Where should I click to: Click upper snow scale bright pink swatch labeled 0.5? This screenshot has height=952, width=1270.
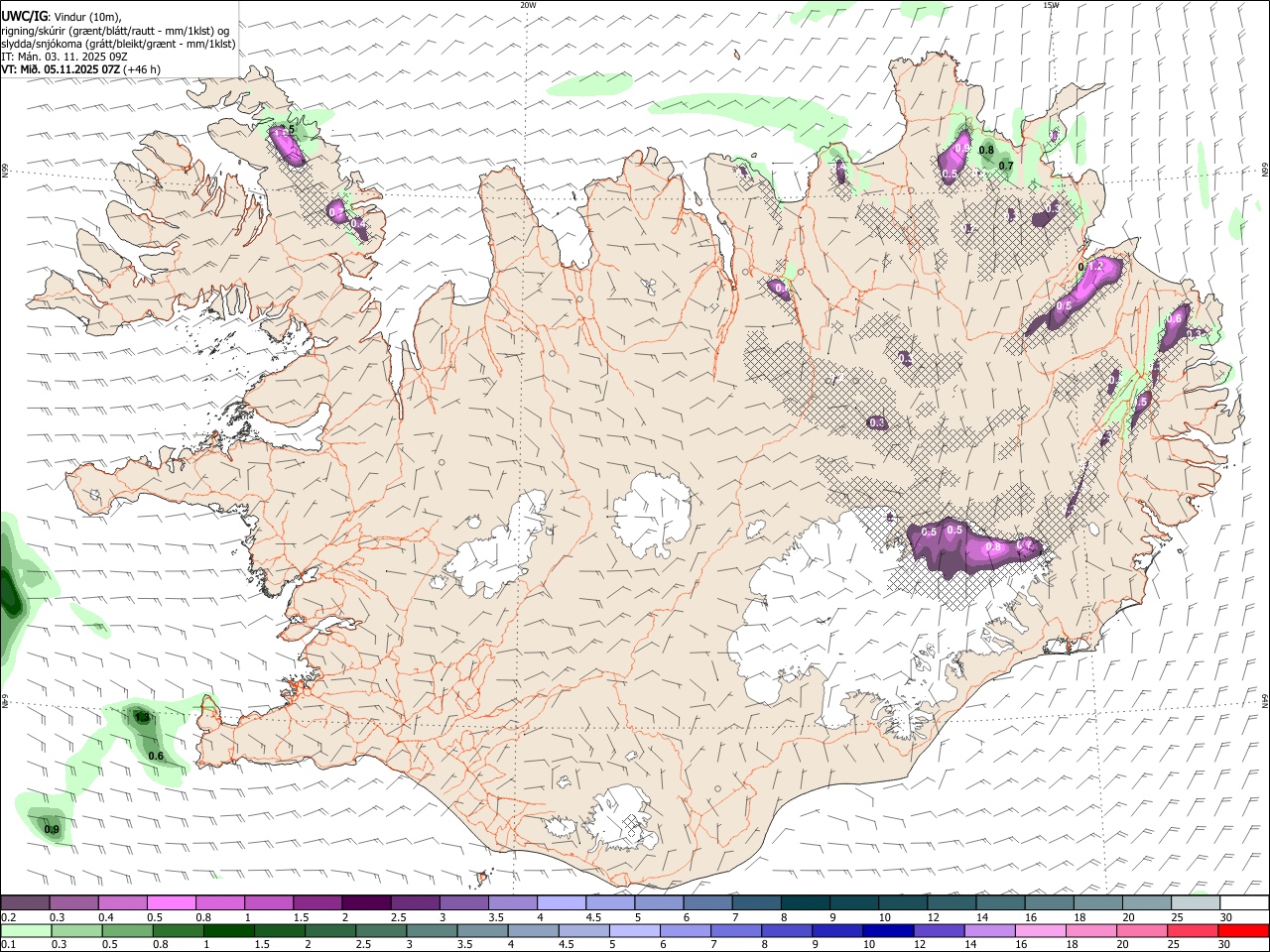(x=171, y=902)
